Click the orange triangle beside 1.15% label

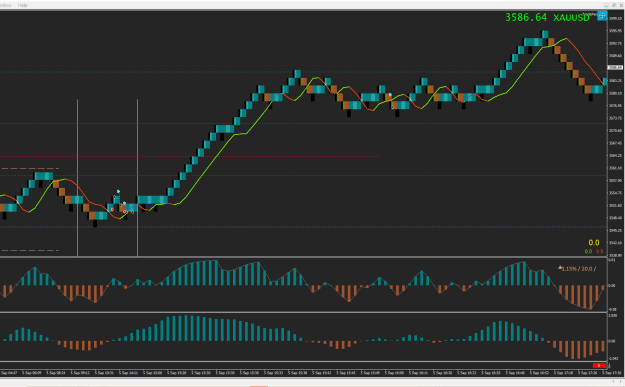pos(560,268)
